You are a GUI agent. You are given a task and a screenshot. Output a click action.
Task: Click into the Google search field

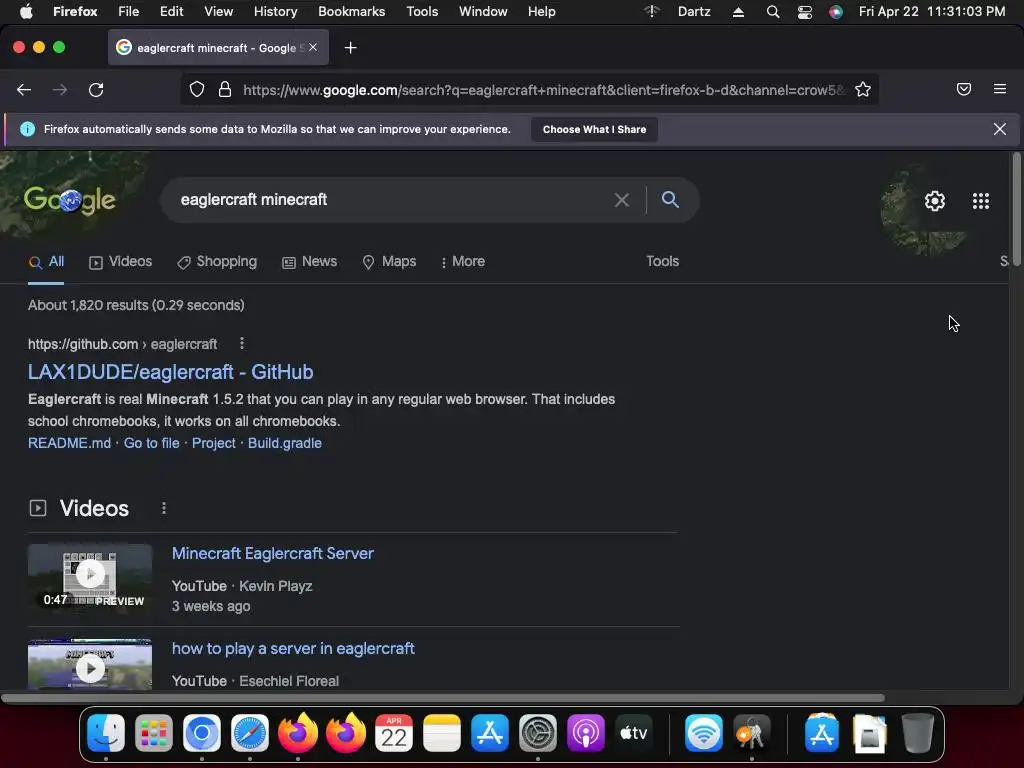(392, 200)
